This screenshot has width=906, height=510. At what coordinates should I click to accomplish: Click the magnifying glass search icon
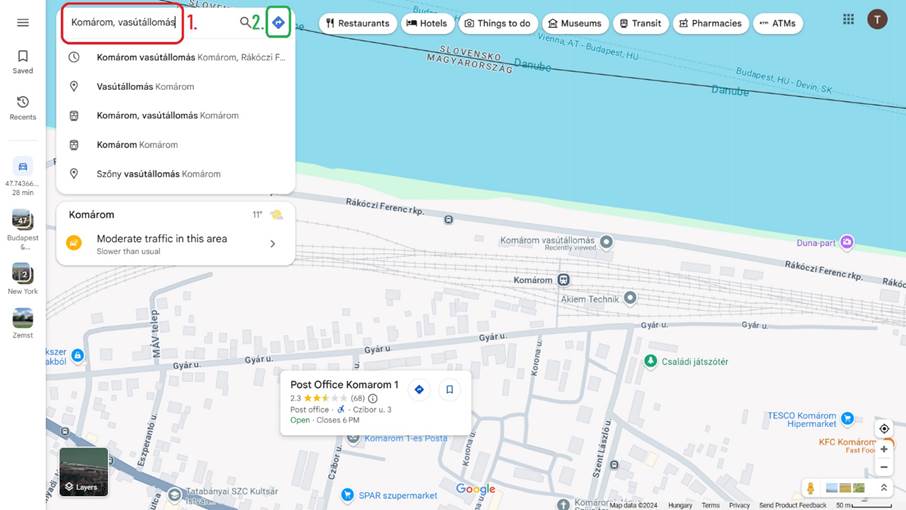pyautogui.click(x=245, y=22)
